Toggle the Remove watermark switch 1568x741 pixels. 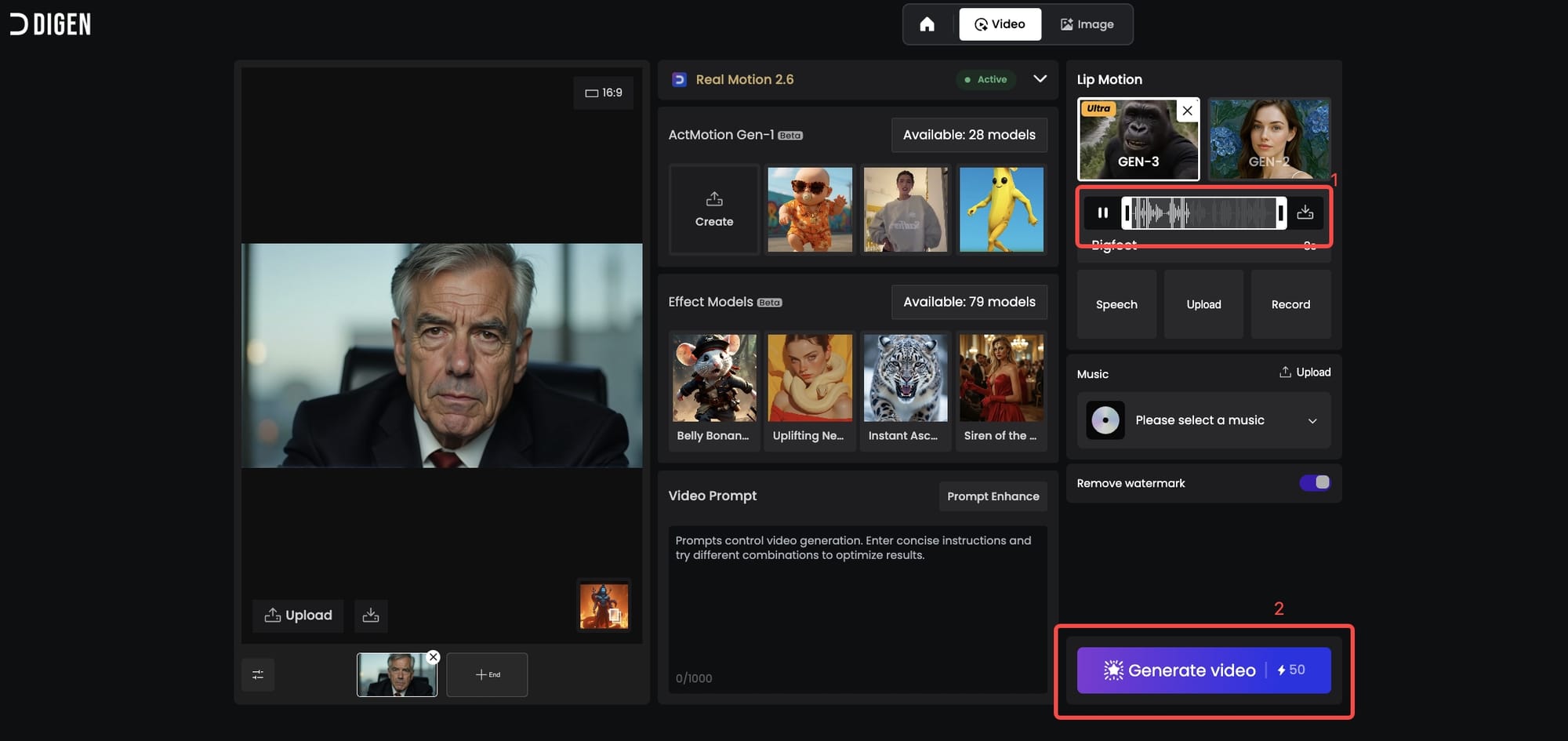click(1315, 483)
